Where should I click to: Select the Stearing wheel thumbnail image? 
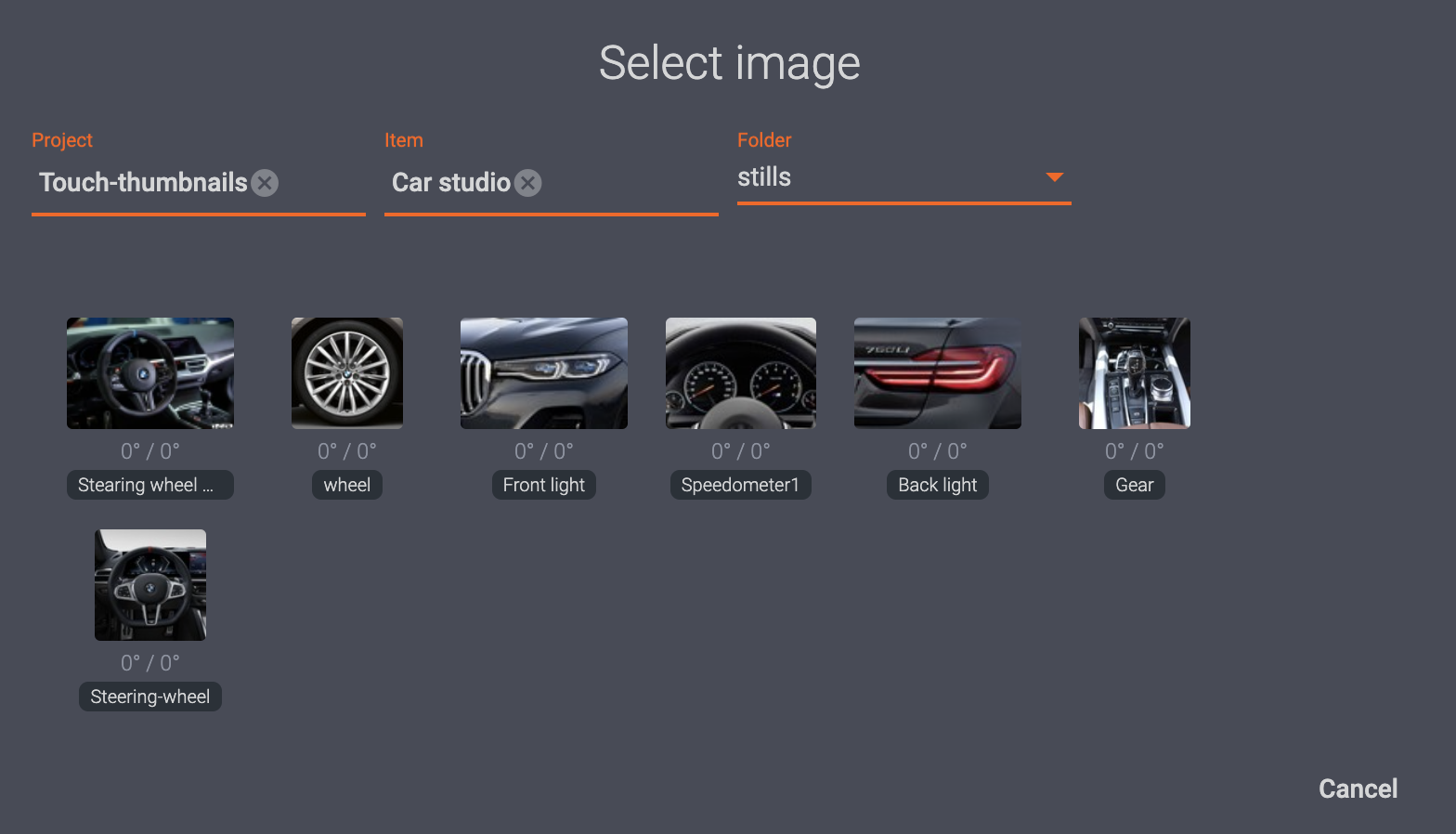tap(150, 373)
